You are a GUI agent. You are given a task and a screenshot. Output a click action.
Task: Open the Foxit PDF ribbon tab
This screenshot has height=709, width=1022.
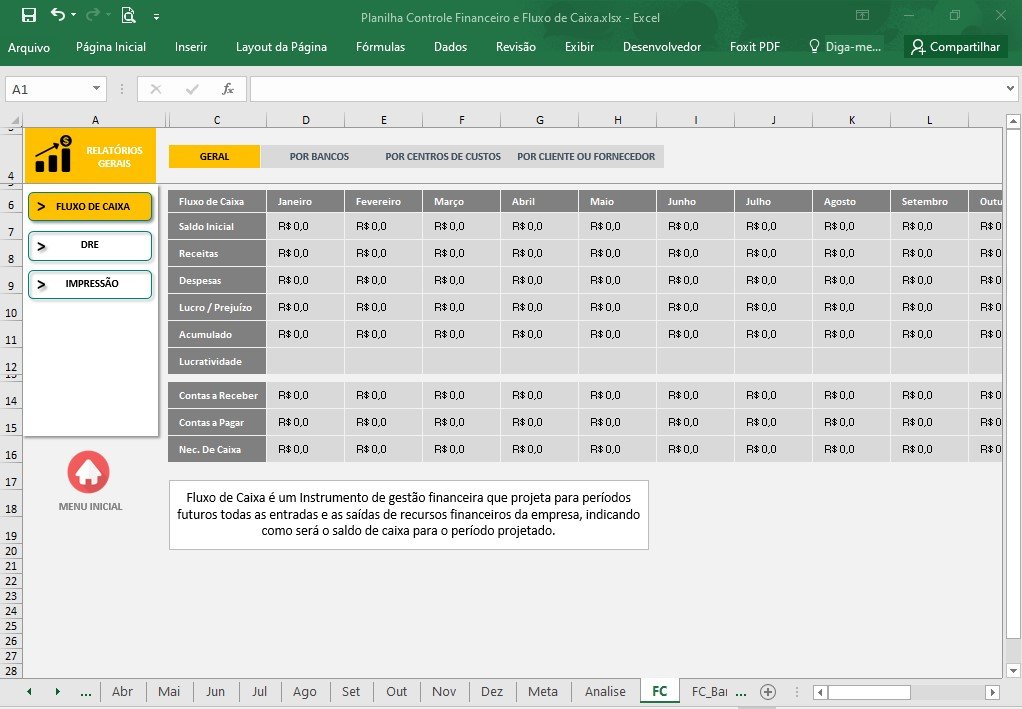(x=755, y=47)
